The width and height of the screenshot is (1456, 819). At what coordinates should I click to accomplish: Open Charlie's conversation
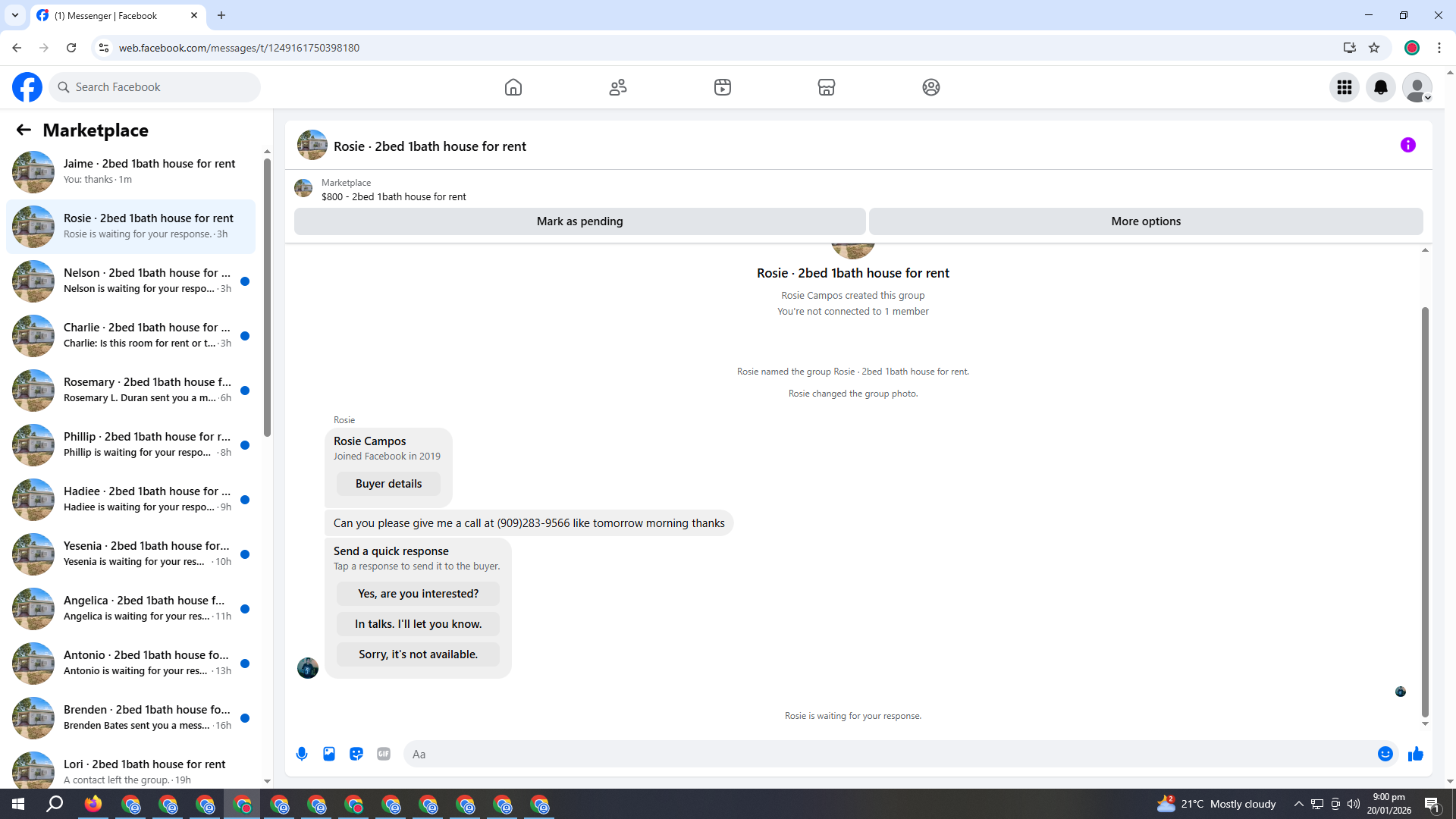coord(130,336)
